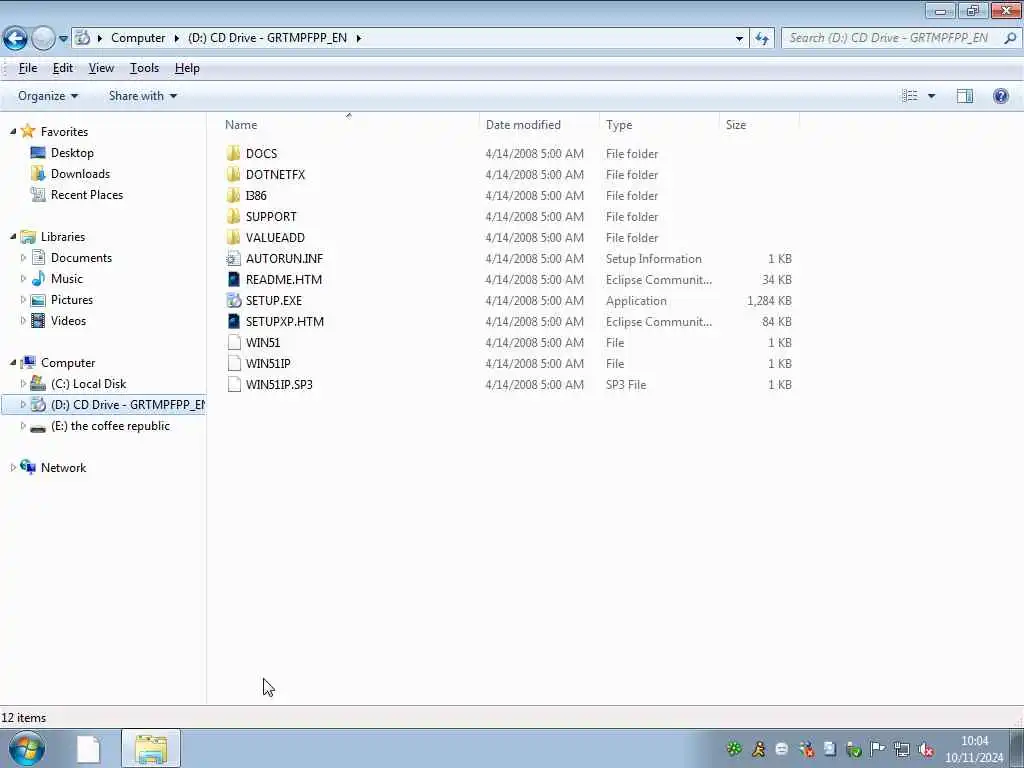Sort by the Name column header
The width and height of the screenshot is (1024, 768).
241,125
